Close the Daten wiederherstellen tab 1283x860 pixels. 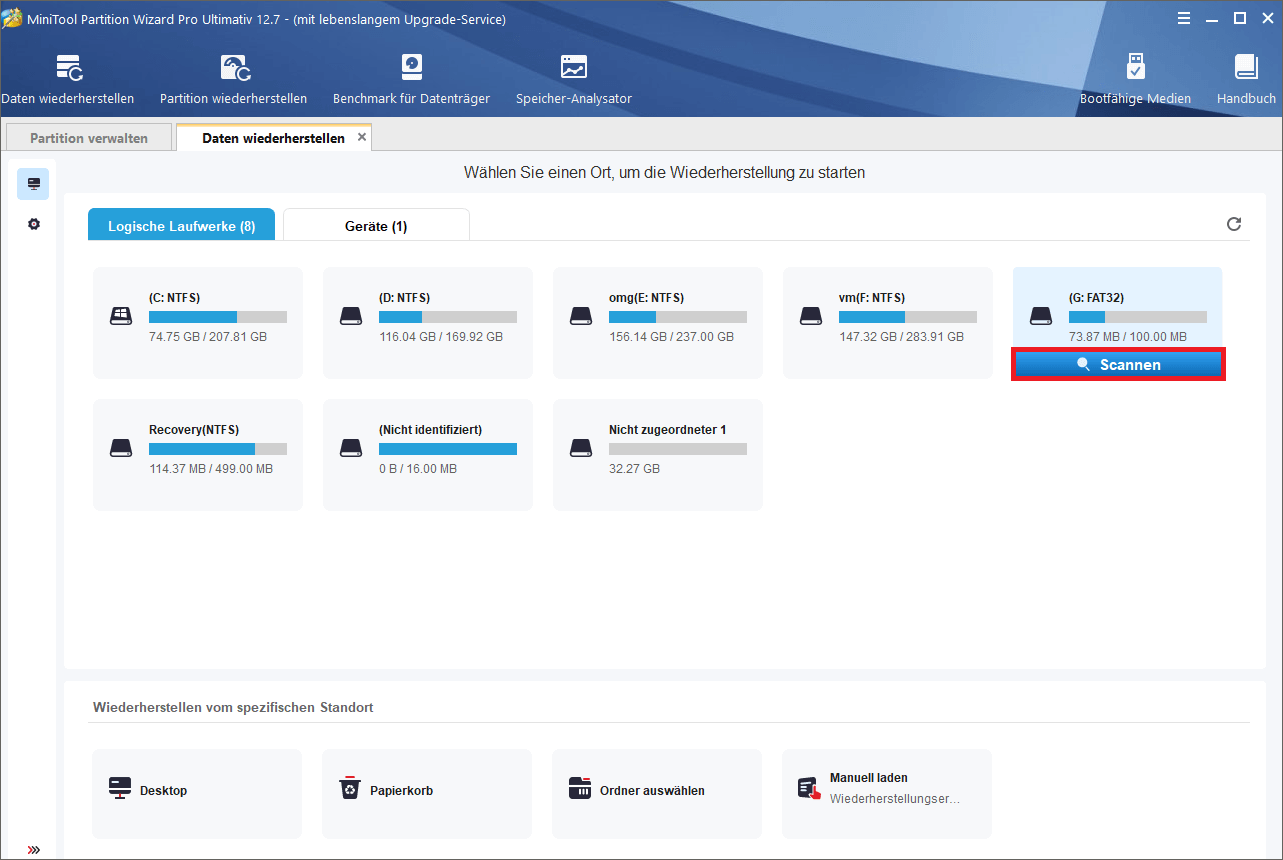click(x=362, y=137)
